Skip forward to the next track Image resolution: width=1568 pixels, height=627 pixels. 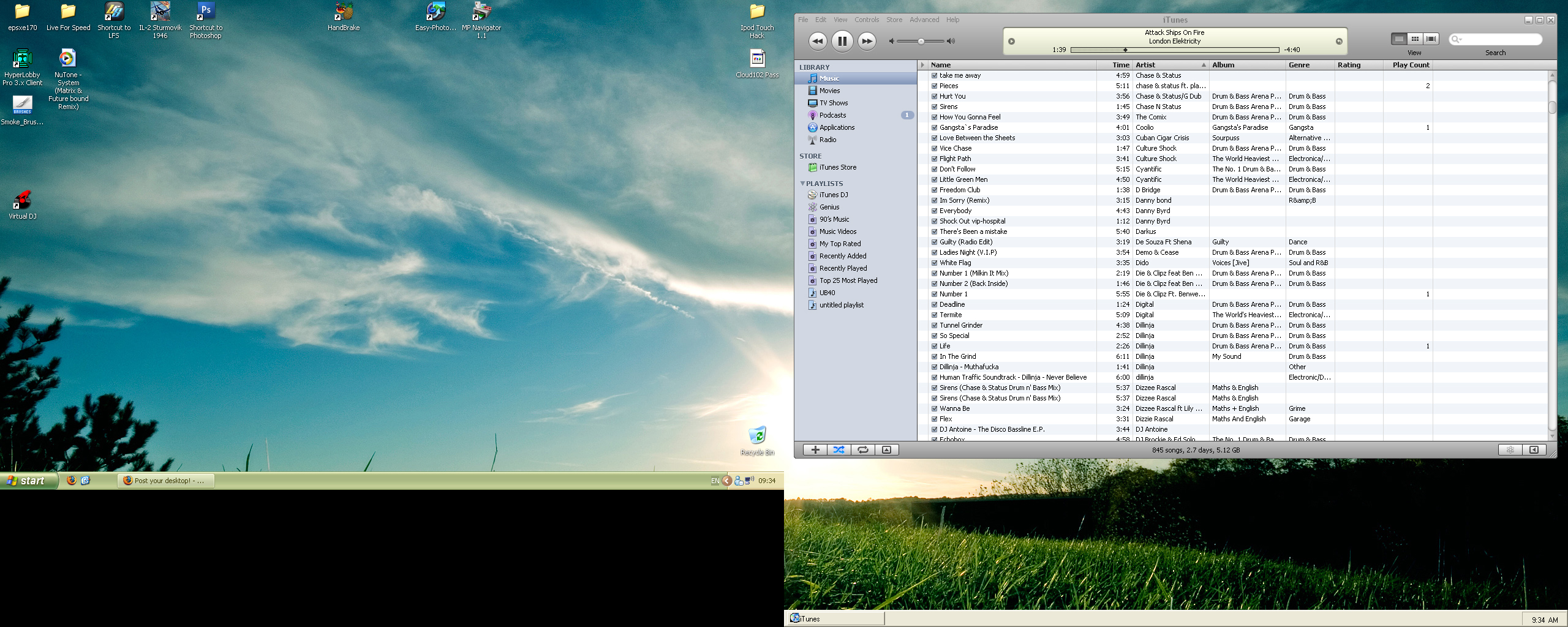pos(867,41)
